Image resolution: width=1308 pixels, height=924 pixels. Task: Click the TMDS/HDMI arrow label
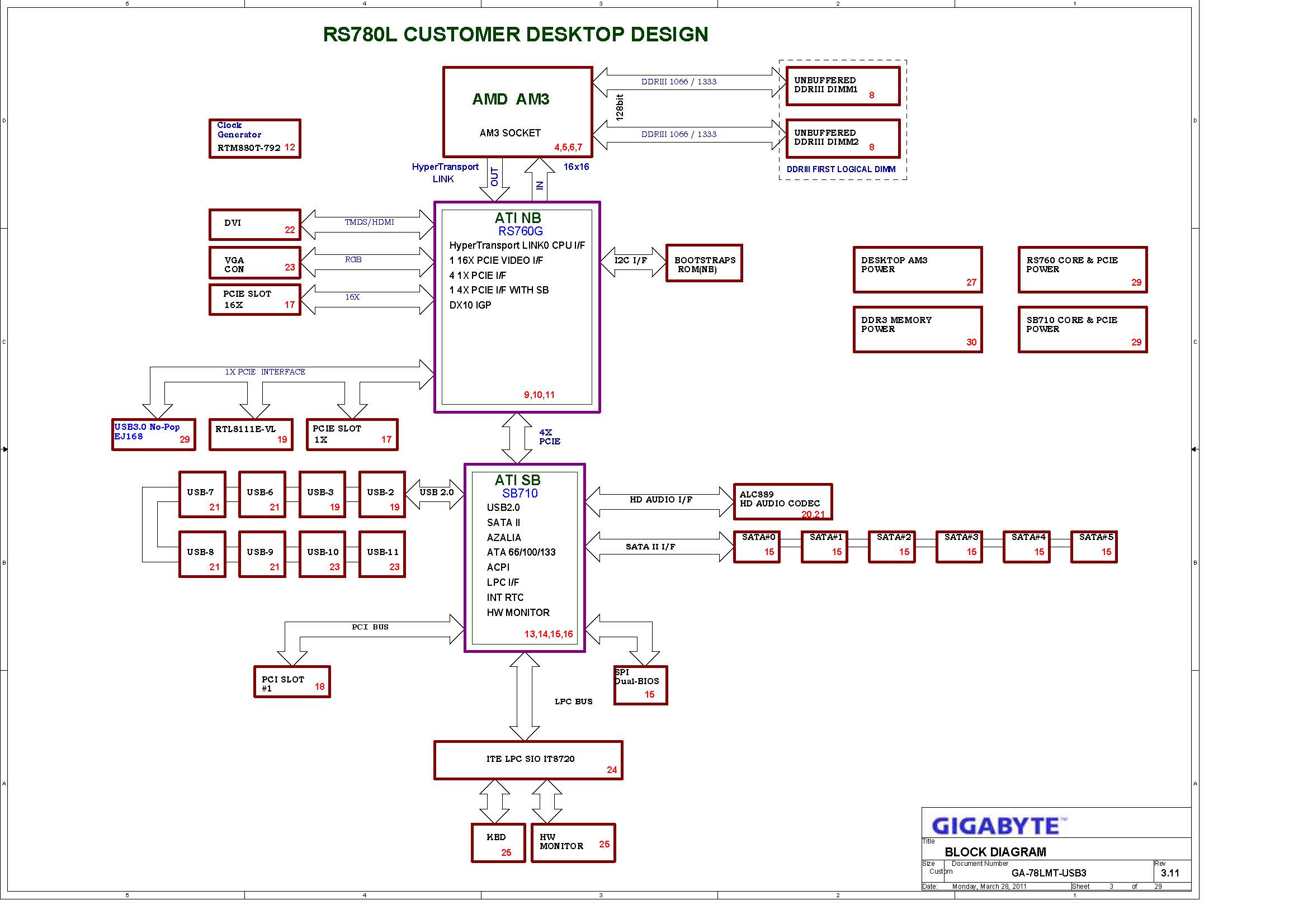[x=369, y=222]
